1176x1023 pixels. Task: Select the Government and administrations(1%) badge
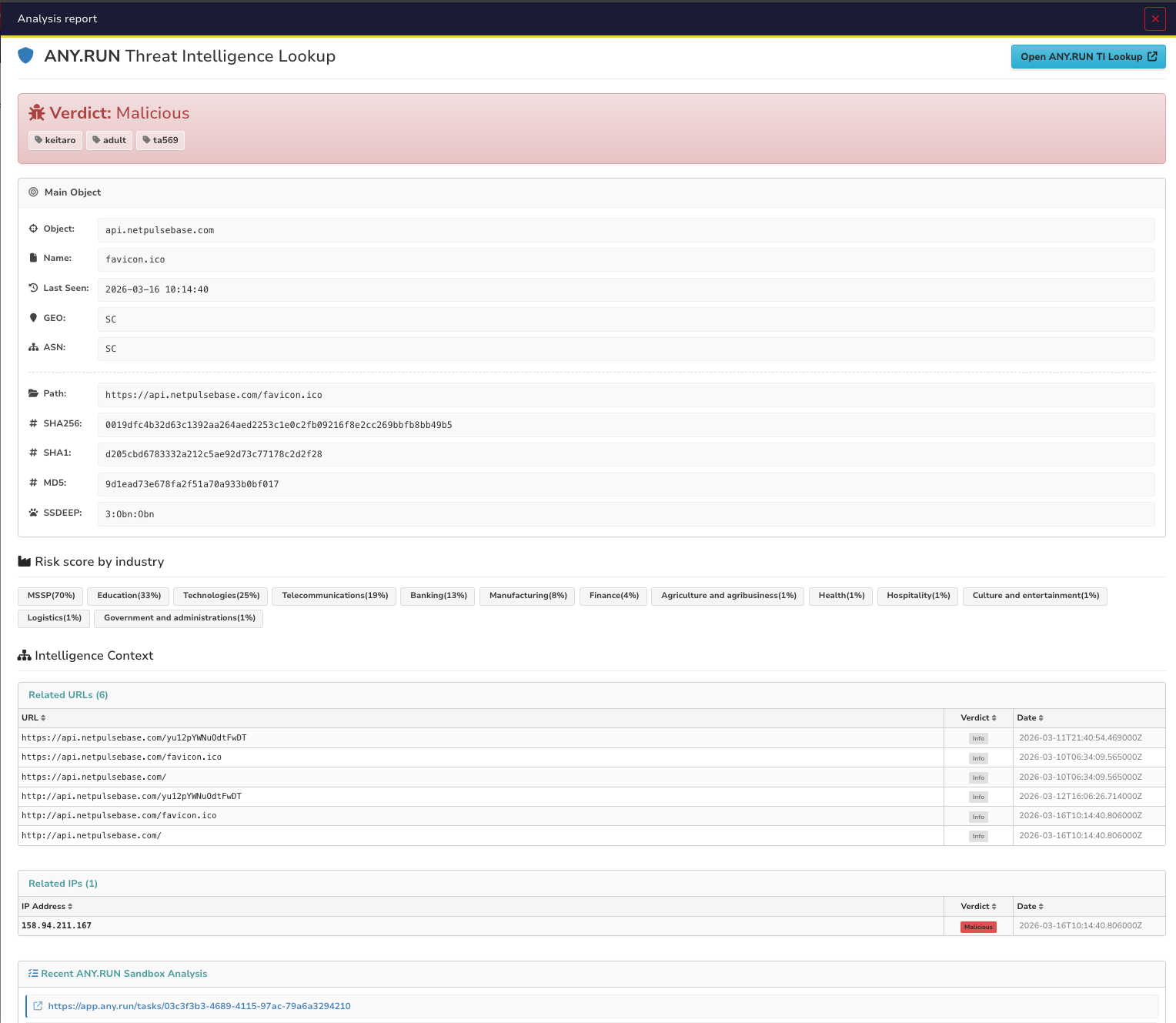[179, 618]
